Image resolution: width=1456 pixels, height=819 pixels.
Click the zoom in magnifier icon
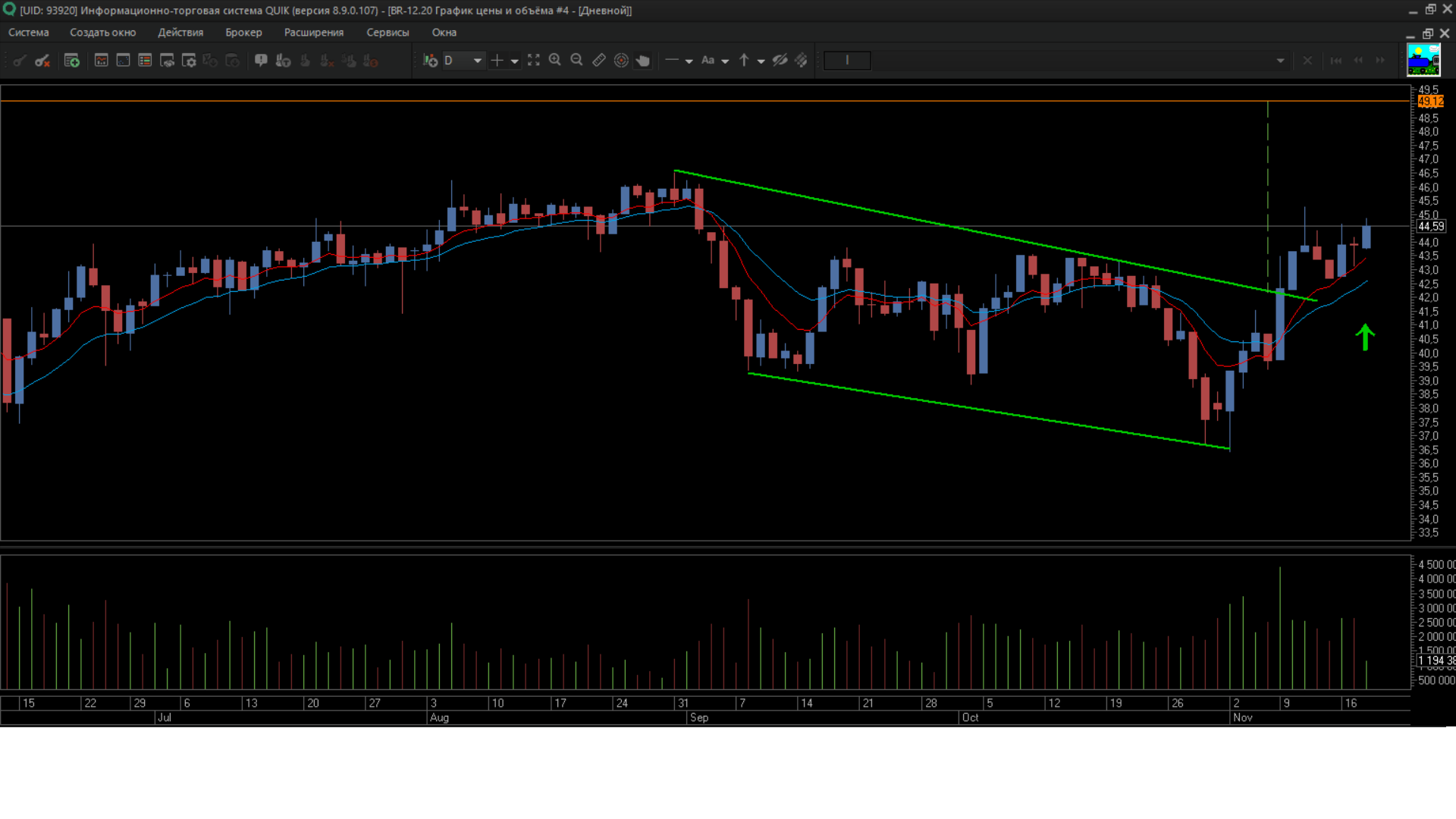pyautogui.click(x=555, y=61)
